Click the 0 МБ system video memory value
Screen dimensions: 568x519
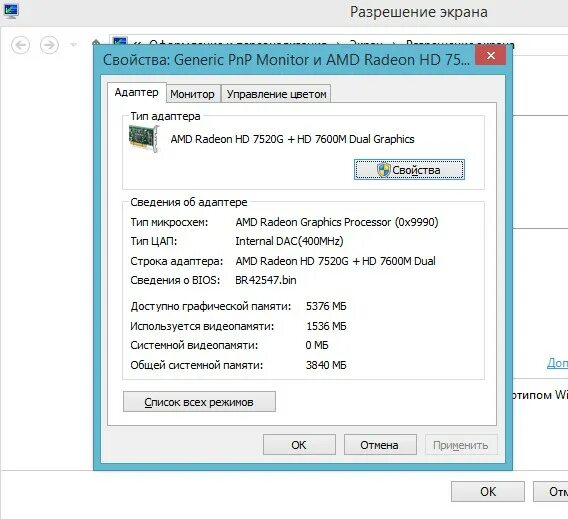(317, 345)
